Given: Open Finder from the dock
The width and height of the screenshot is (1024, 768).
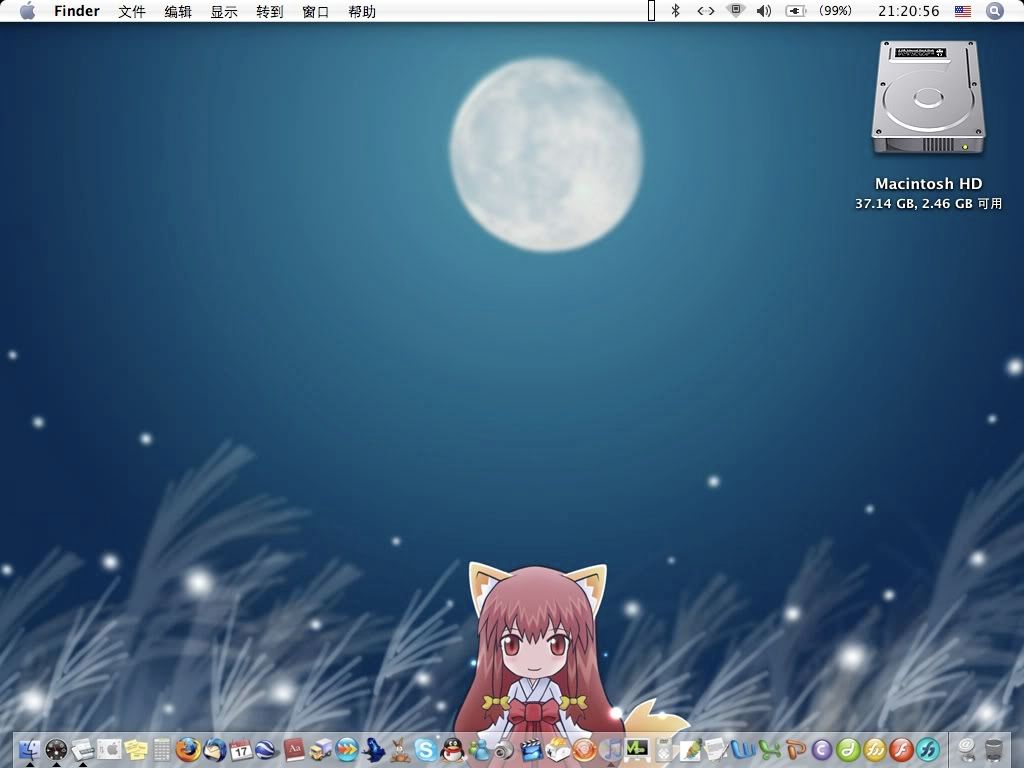Looking at the screenshot, I should [x=30, y=749].
